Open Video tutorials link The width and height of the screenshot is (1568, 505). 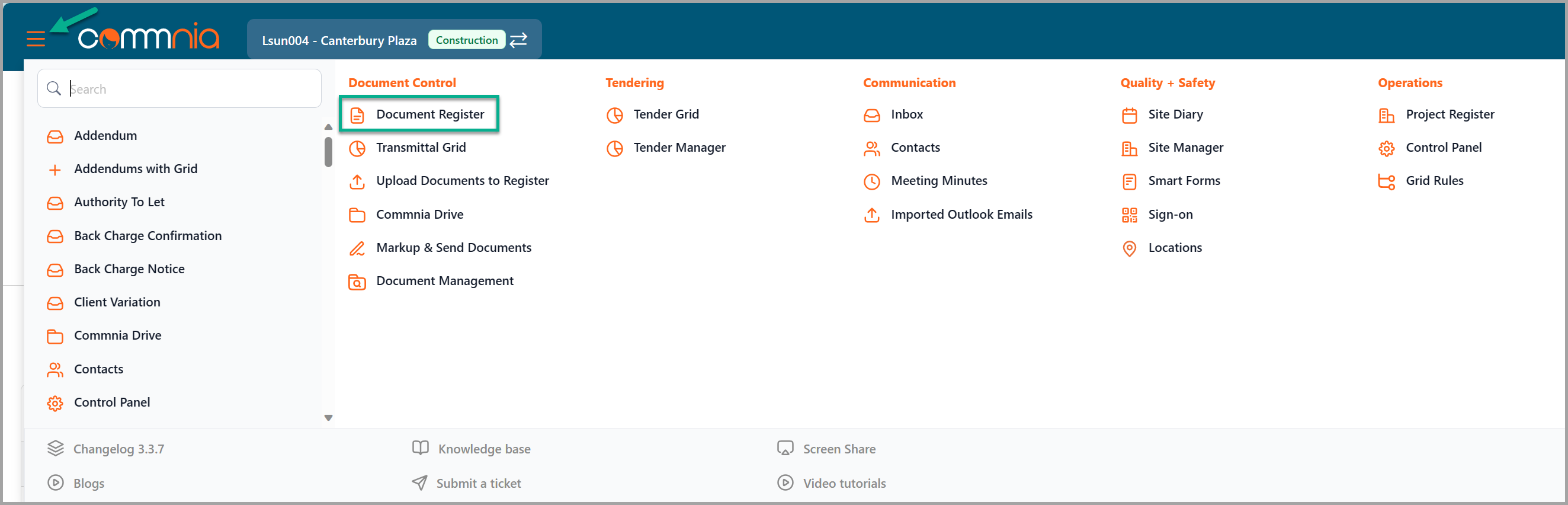pos(844,483)
